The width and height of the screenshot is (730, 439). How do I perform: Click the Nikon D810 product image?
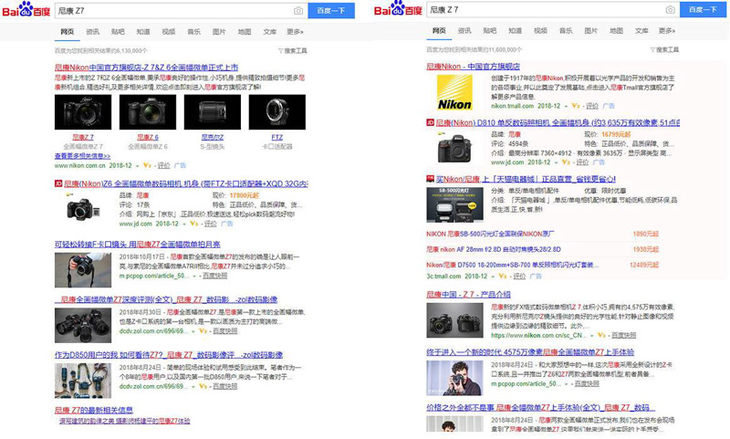[x=455, y=148]
